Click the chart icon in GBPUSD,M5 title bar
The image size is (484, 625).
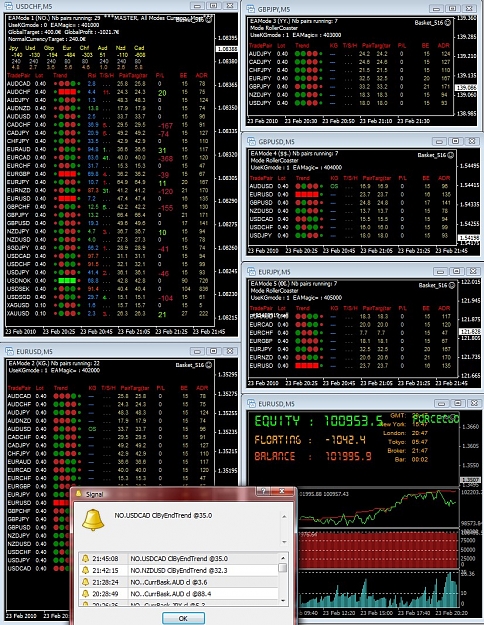(x=251, y=142)
